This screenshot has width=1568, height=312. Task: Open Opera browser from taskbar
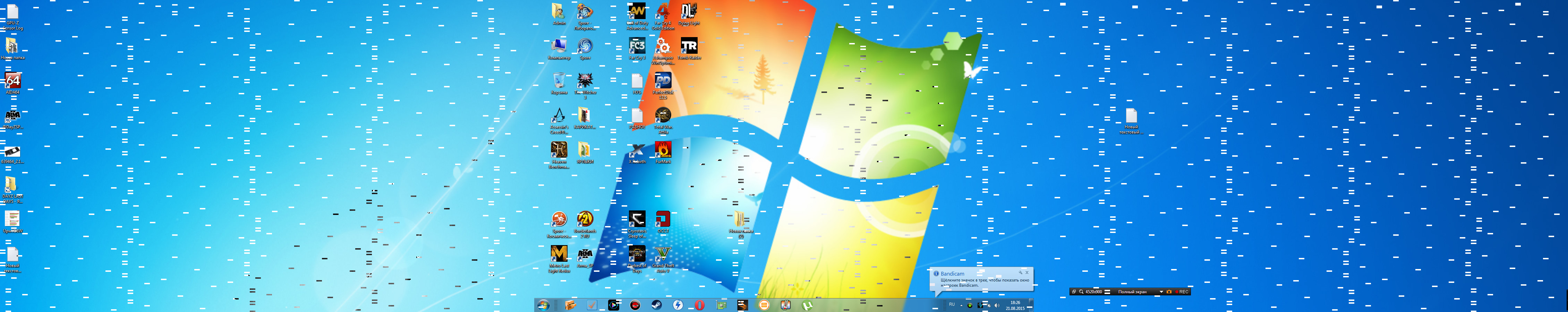tap(699, 305)
